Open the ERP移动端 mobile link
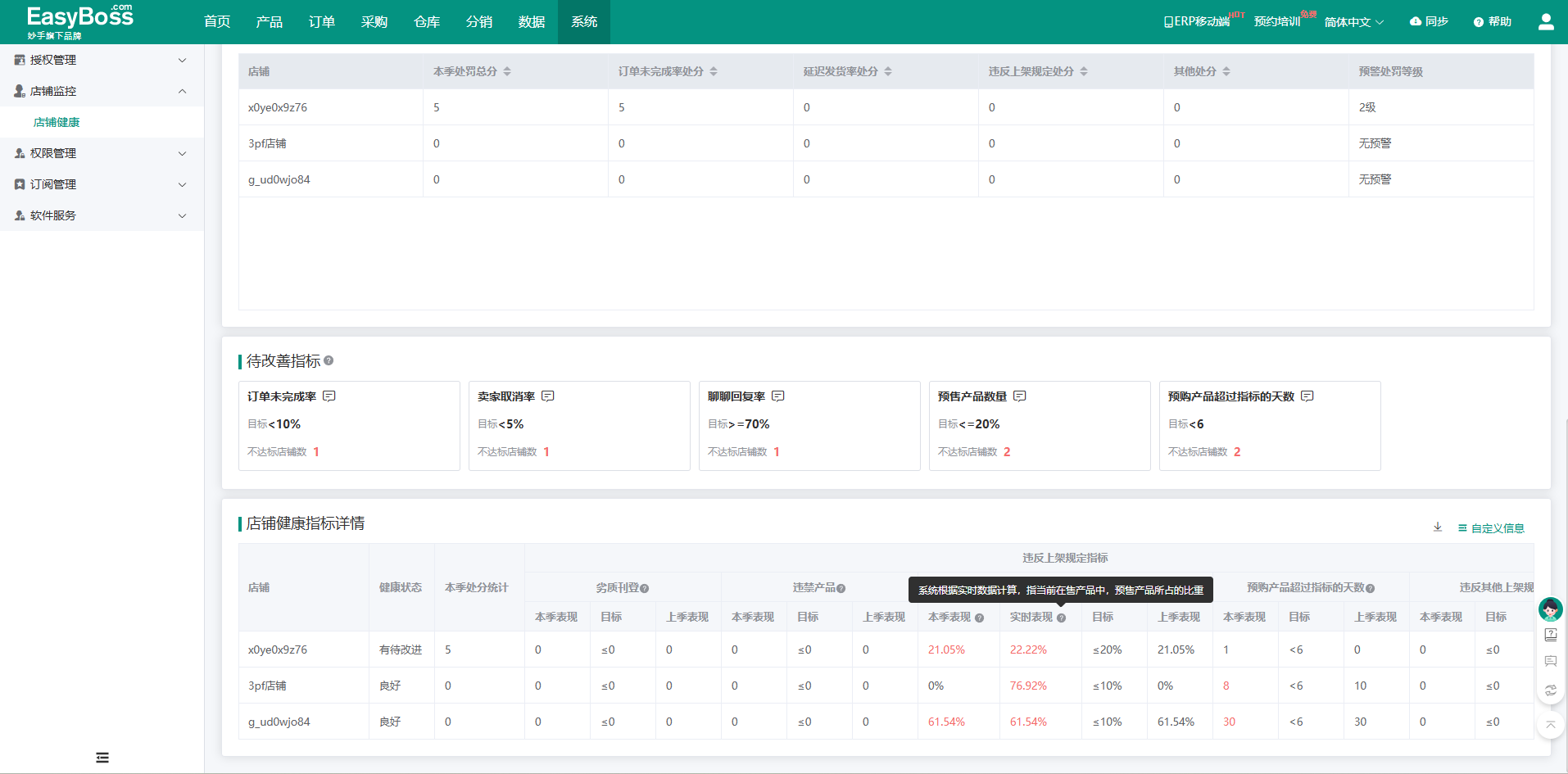This screenshot has width=1568, height=774. coord(1197,22)
